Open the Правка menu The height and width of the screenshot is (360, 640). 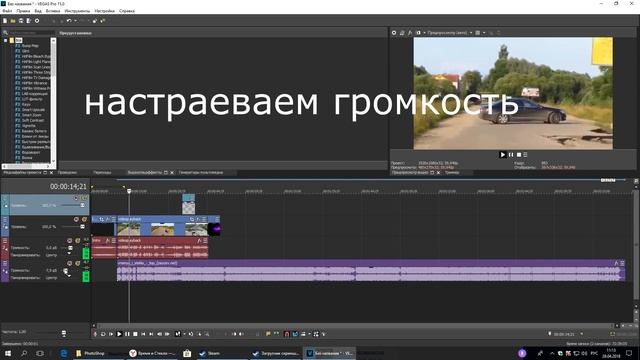(23, 11)
